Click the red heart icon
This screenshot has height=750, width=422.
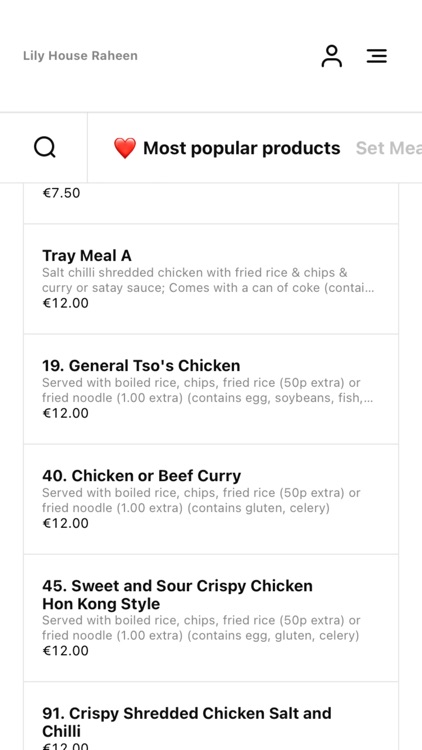tap(125, 148)
